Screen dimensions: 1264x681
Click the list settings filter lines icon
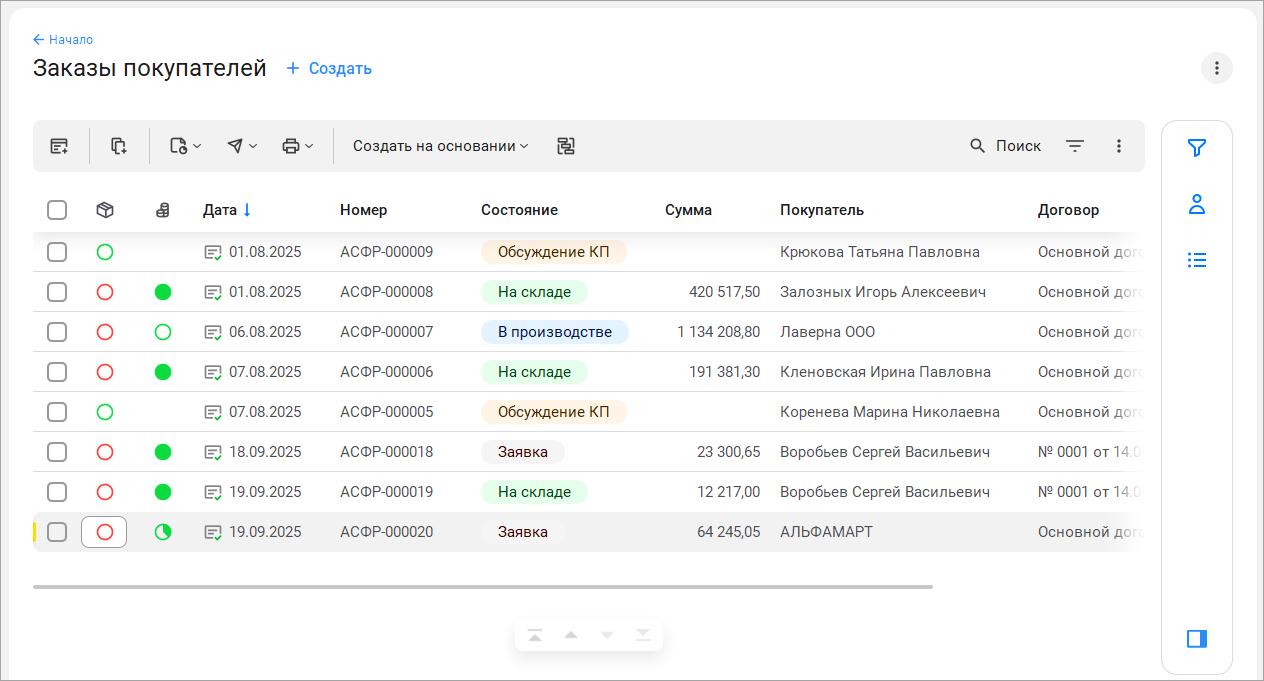1075,146
